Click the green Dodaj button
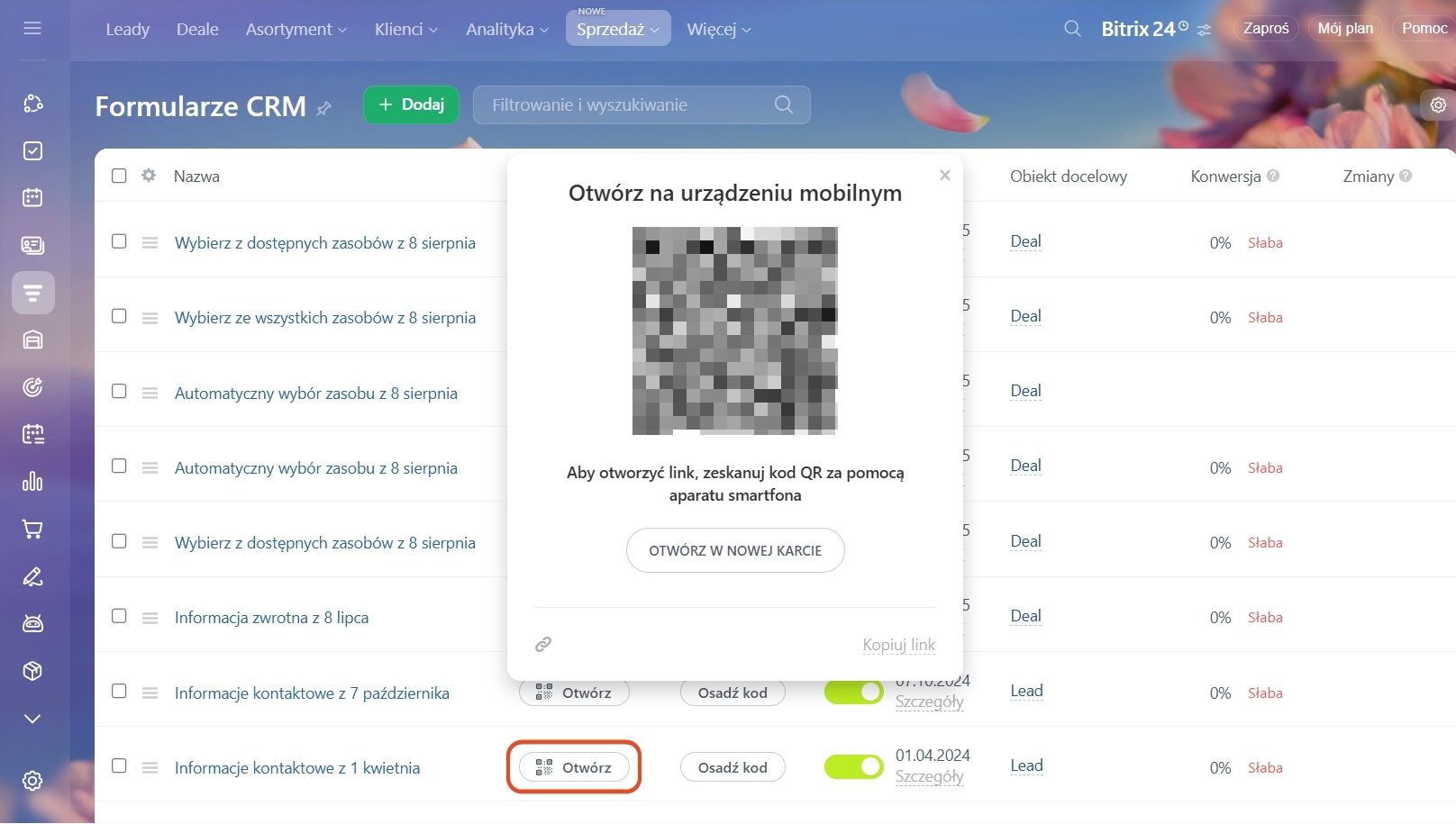 point(411,104)
